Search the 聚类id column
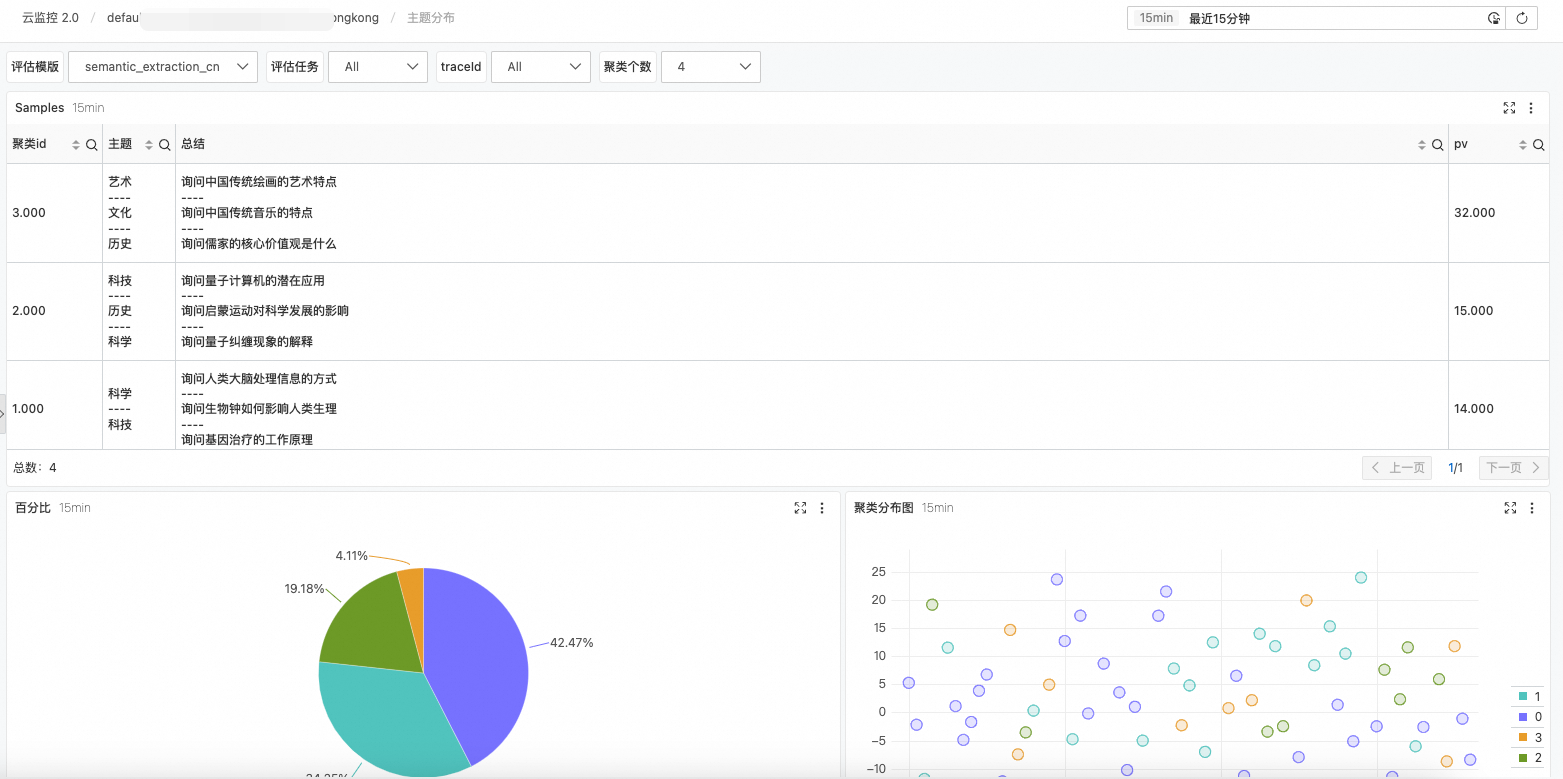Image resolution: width=1563 pixels, height=779 pixels. 91,145
